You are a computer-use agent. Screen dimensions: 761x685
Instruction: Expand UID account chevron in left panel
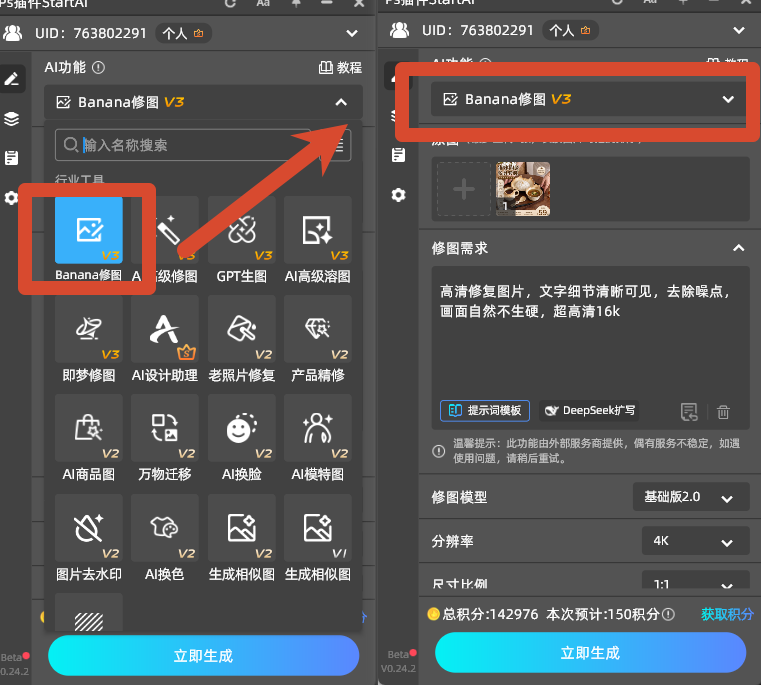[352, 33]
